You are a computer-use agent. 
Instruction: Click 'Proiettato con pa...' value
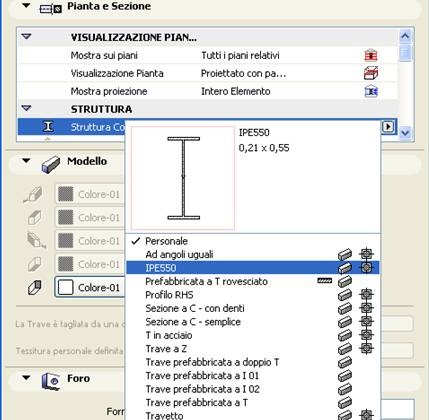(244, 73)
